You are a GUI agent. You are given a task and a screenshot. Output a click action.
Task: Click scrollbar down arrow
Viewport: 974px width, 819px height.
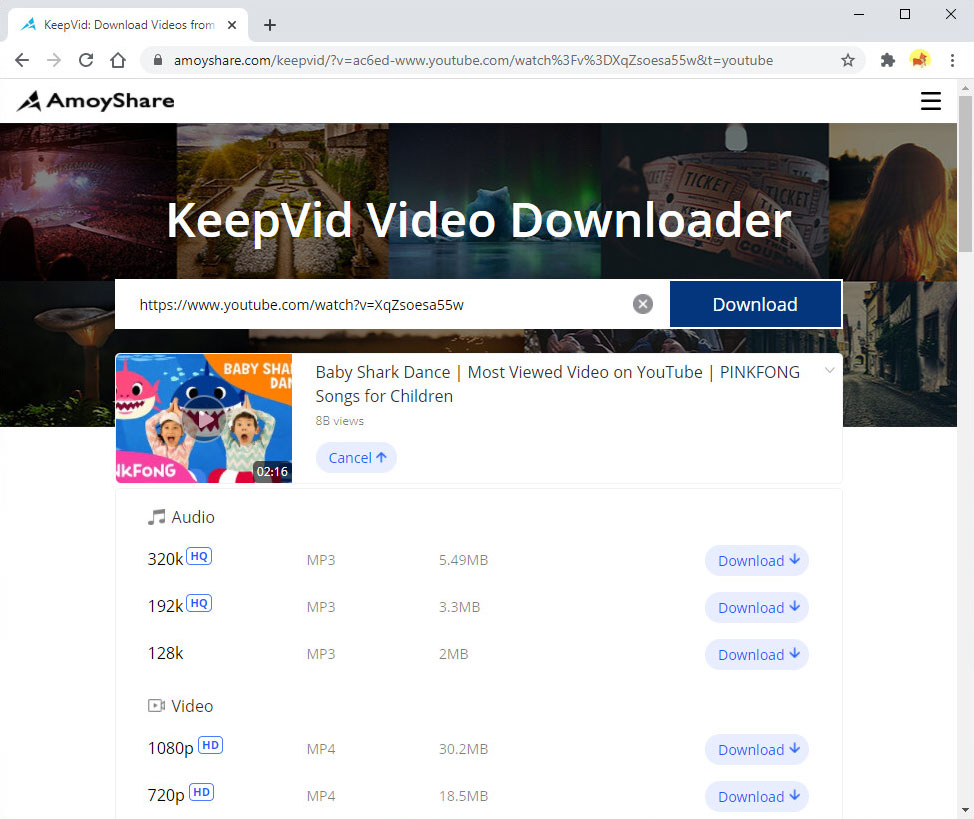click(x=965, y=810)
